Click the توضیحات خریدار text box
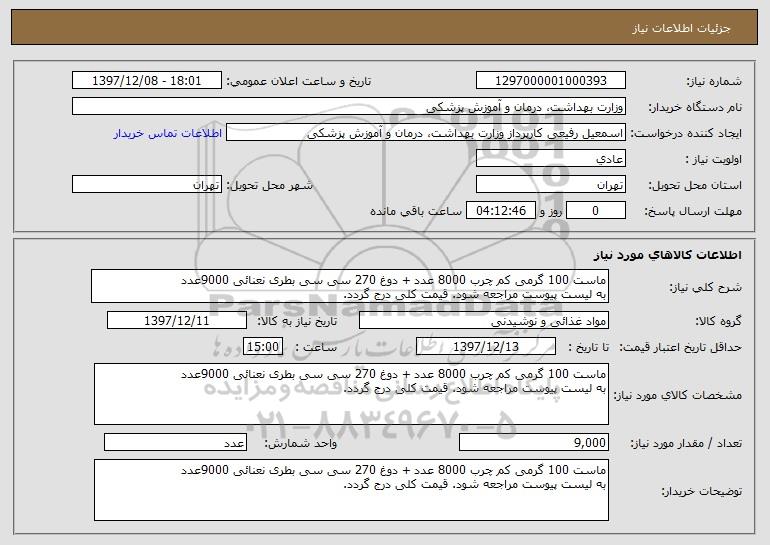770x545 pixels. (x=351, y=490)
